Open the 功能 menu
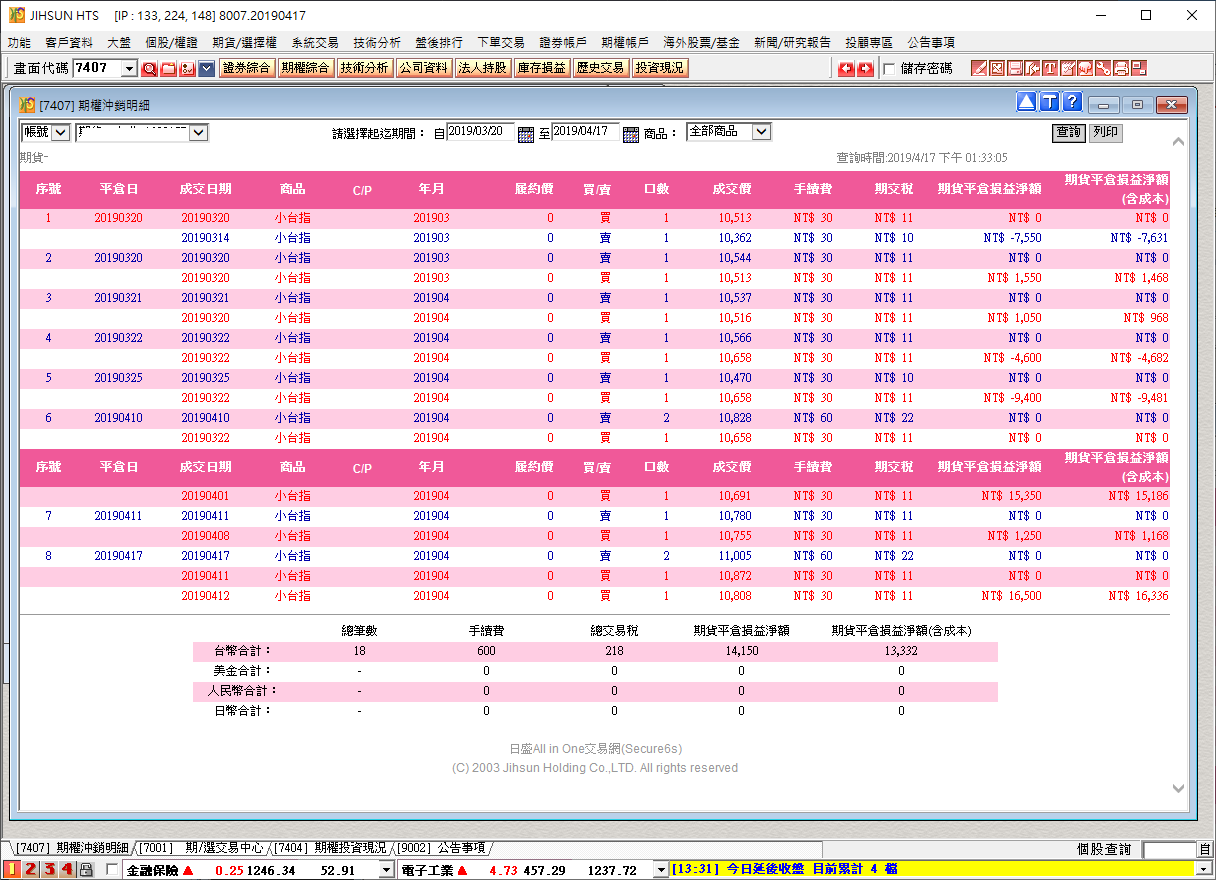The image size is (1216, 880). click(19, 43)
